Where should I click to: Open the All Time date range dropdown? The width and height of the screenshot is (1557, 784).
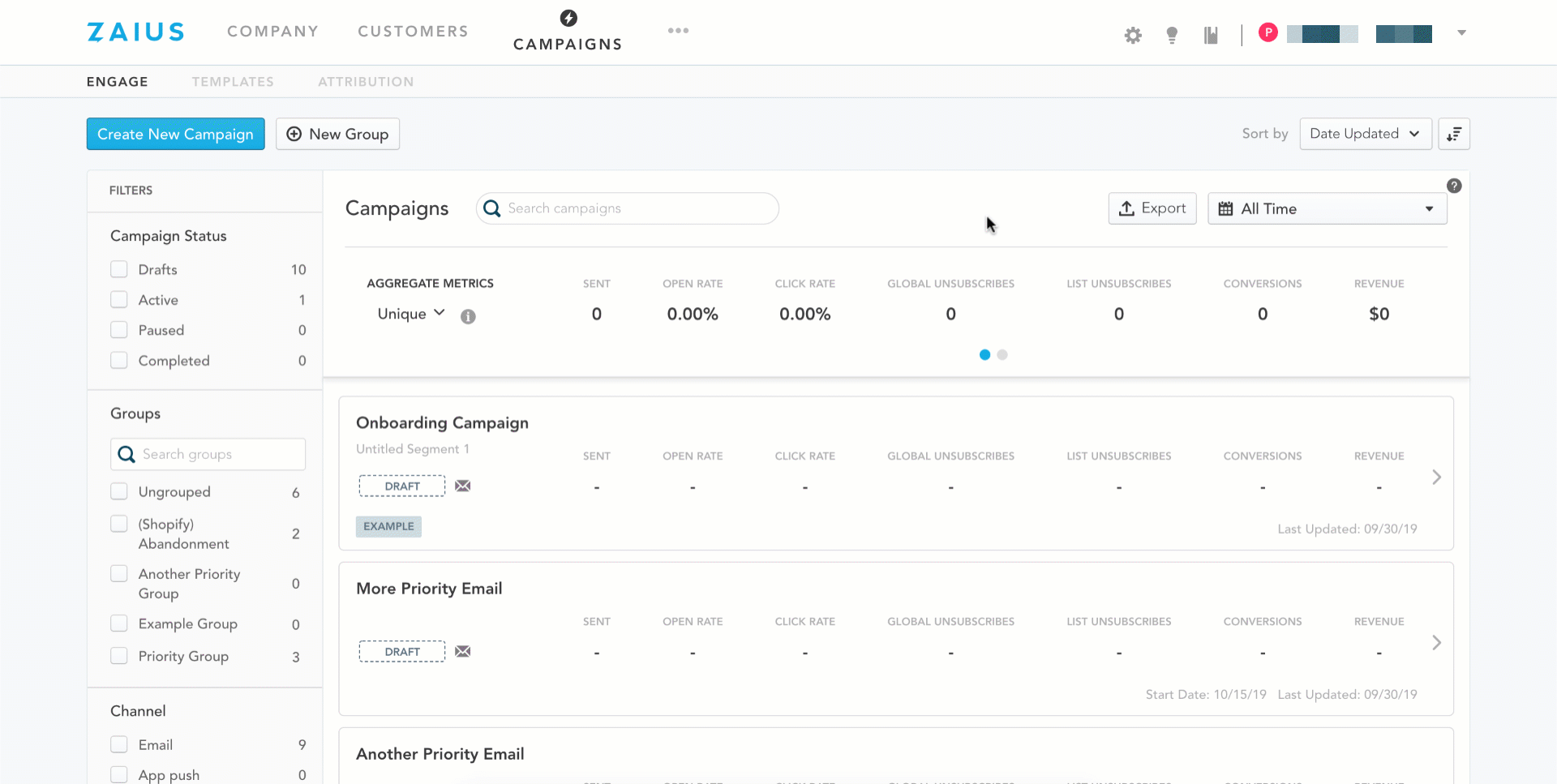pos(1328,208)
